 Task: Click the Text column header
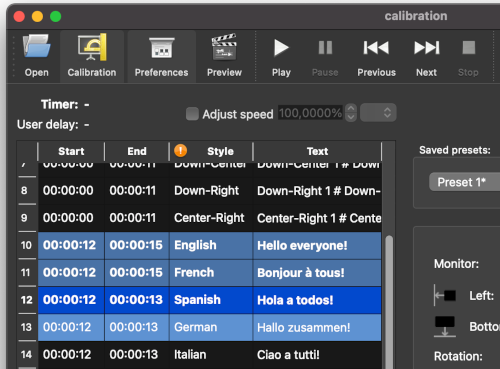(x=317, y=151)
